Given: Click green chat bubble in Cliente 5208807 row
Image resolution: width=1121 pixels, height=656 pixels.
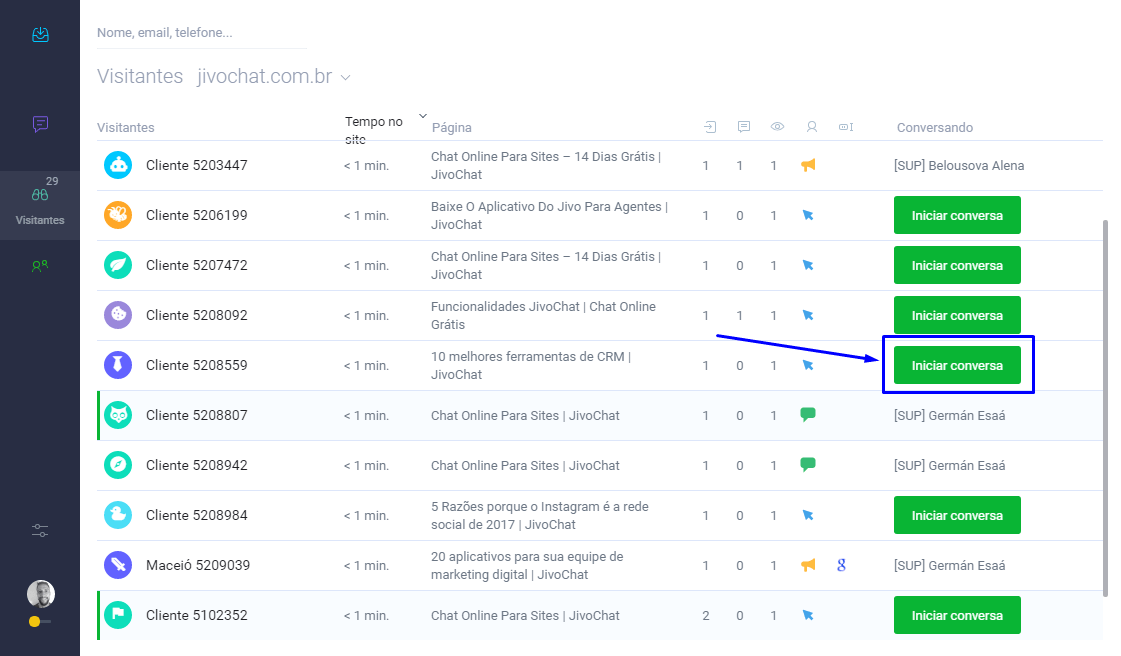Looking at the screenshot, I should (x=808, y=414).
